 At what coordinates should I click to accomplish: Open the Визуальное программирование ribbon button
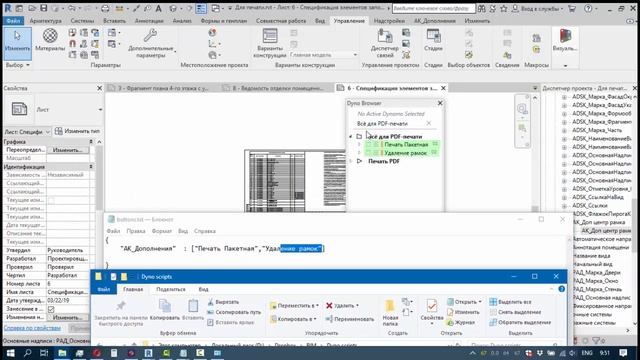(x=565, y=41)
